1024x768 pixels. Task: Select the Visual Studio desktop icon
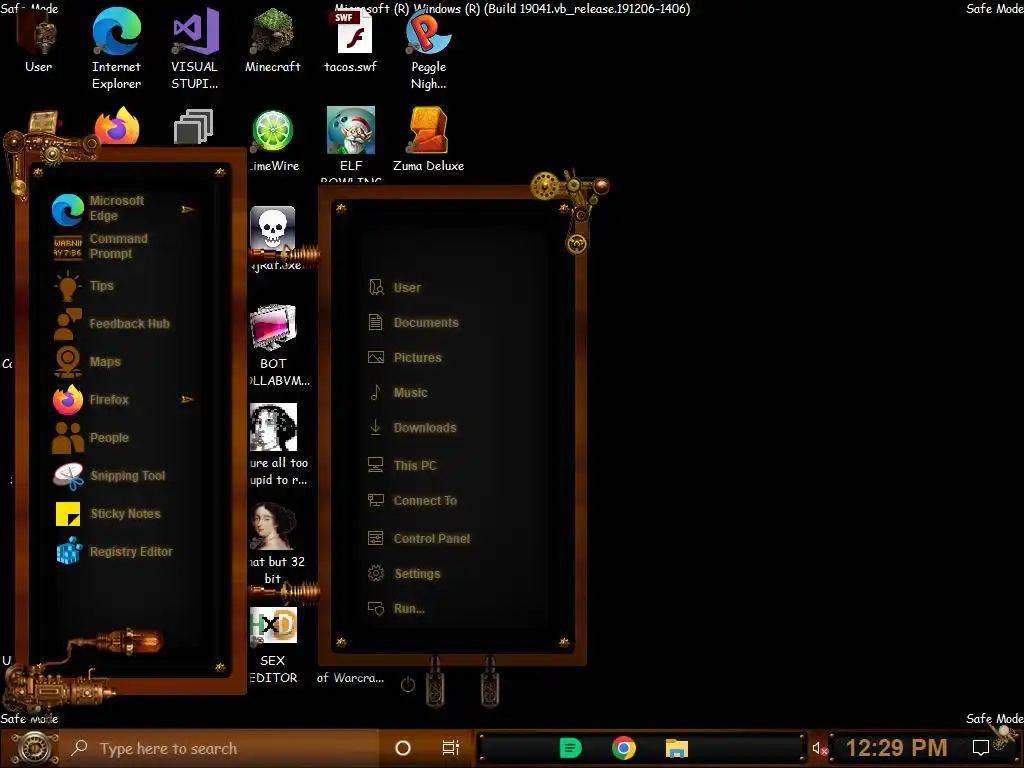[x=194, y=48]
